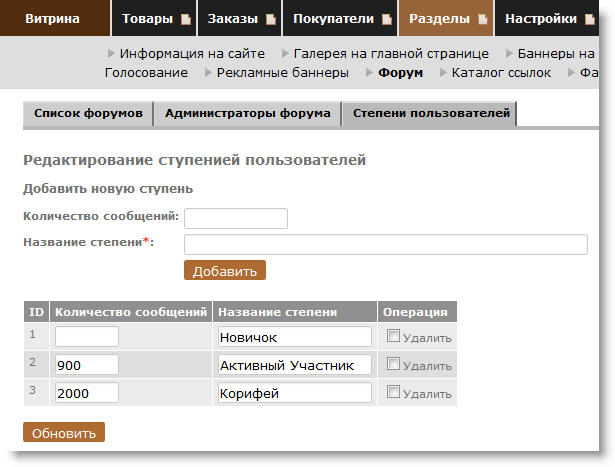Click the message count field showing 900

tap(87, 365)
